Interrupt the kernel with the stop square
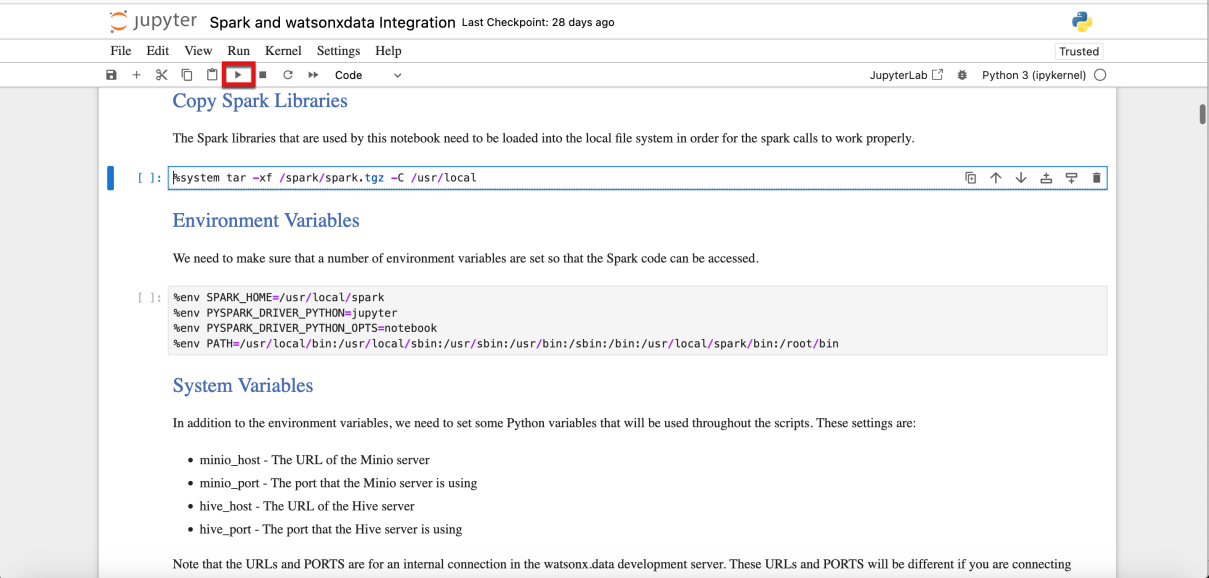 point(263,75)
